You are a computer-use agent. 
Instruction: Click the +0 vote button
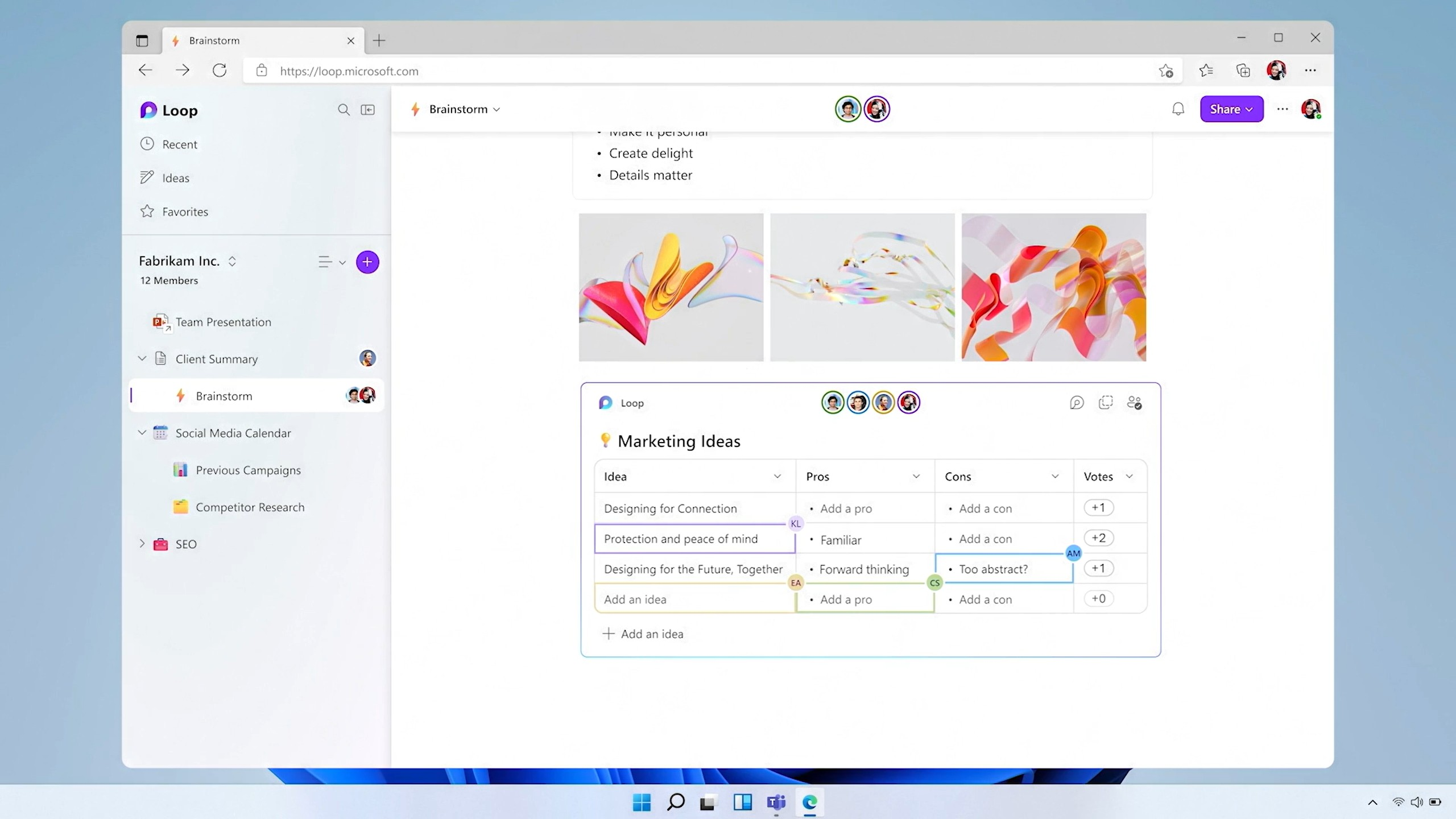click(1098, 598)
